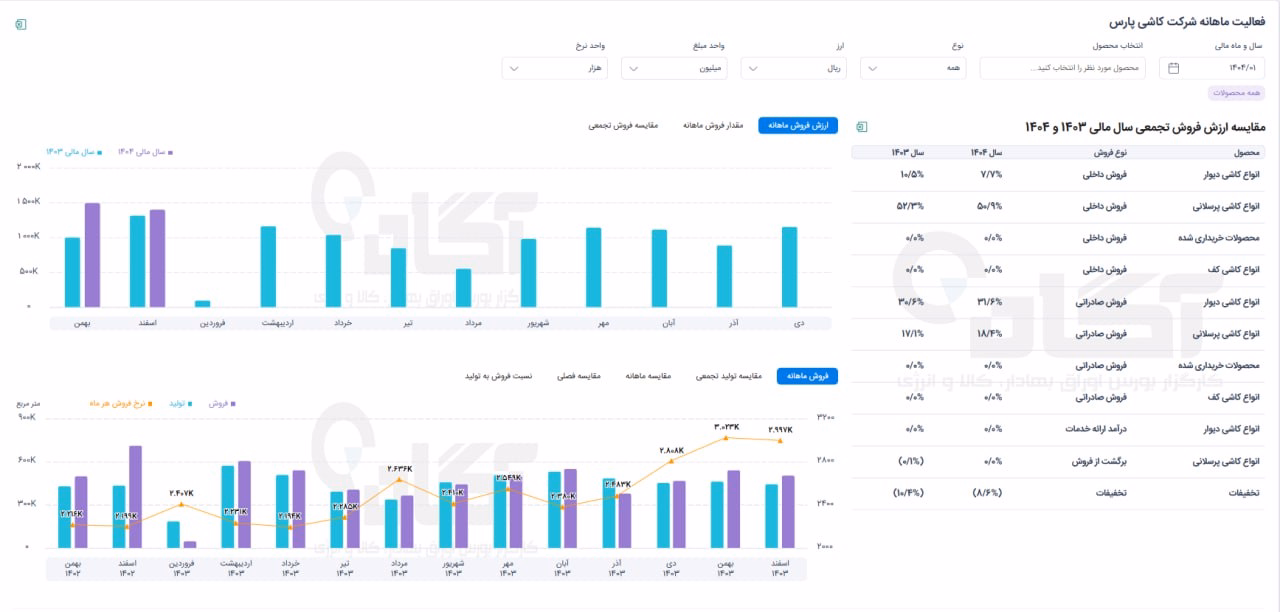Click the ۳۰/۶% value in the table
The image size is (1280, 612).
click(x=911, y=302)
